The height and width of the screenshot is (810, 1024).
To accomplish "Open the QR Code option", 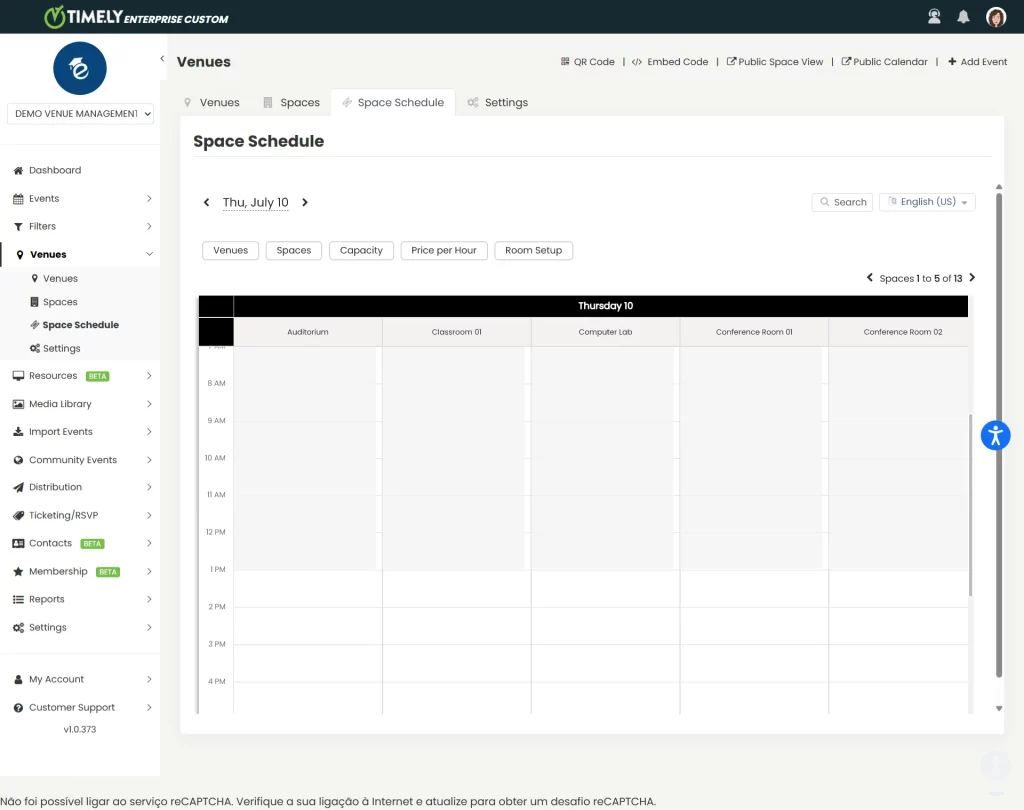I will pos(587,62).
